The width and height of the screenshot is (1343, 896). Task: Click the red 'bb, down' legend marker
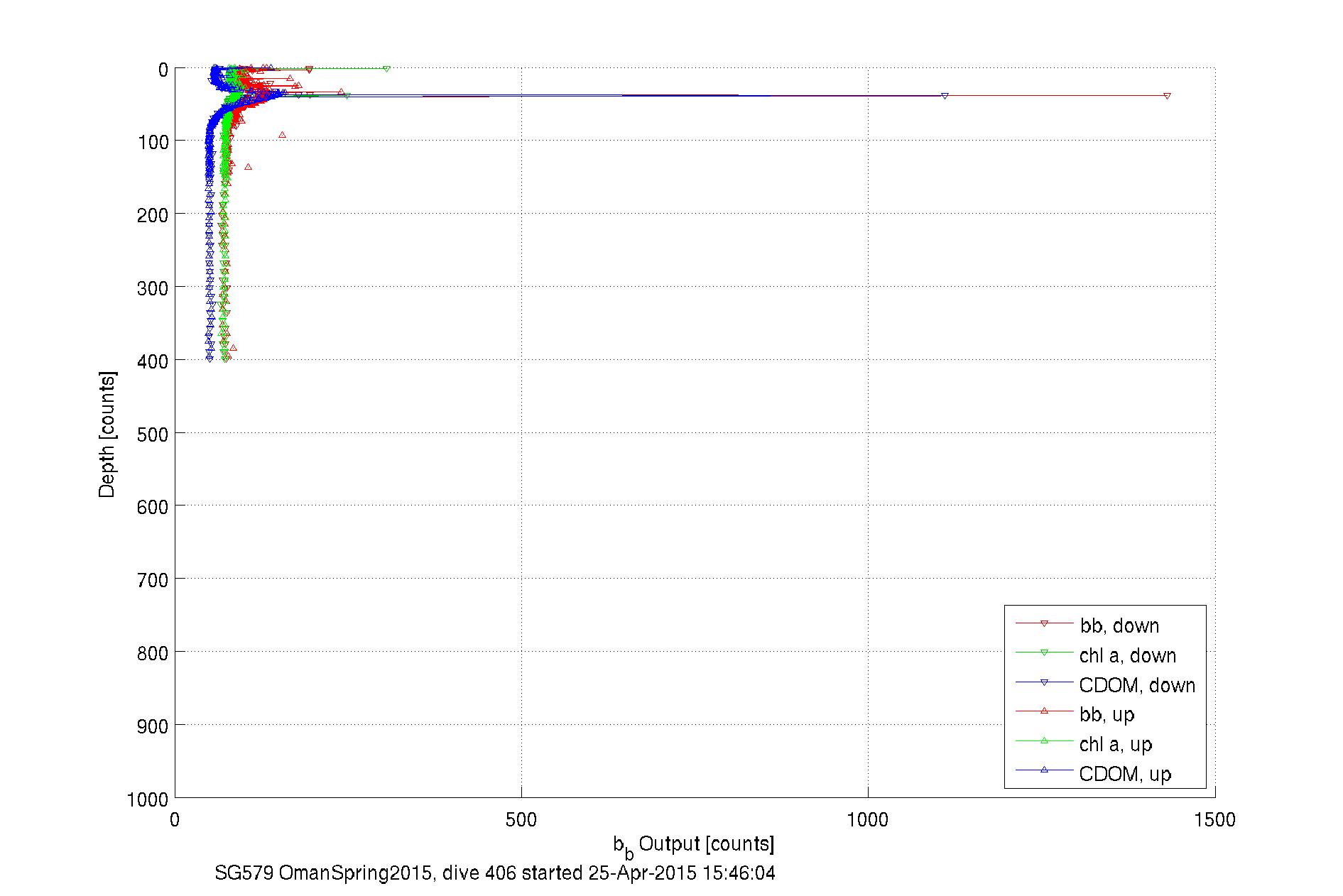pyautogui.click(x=1044, y=623)
